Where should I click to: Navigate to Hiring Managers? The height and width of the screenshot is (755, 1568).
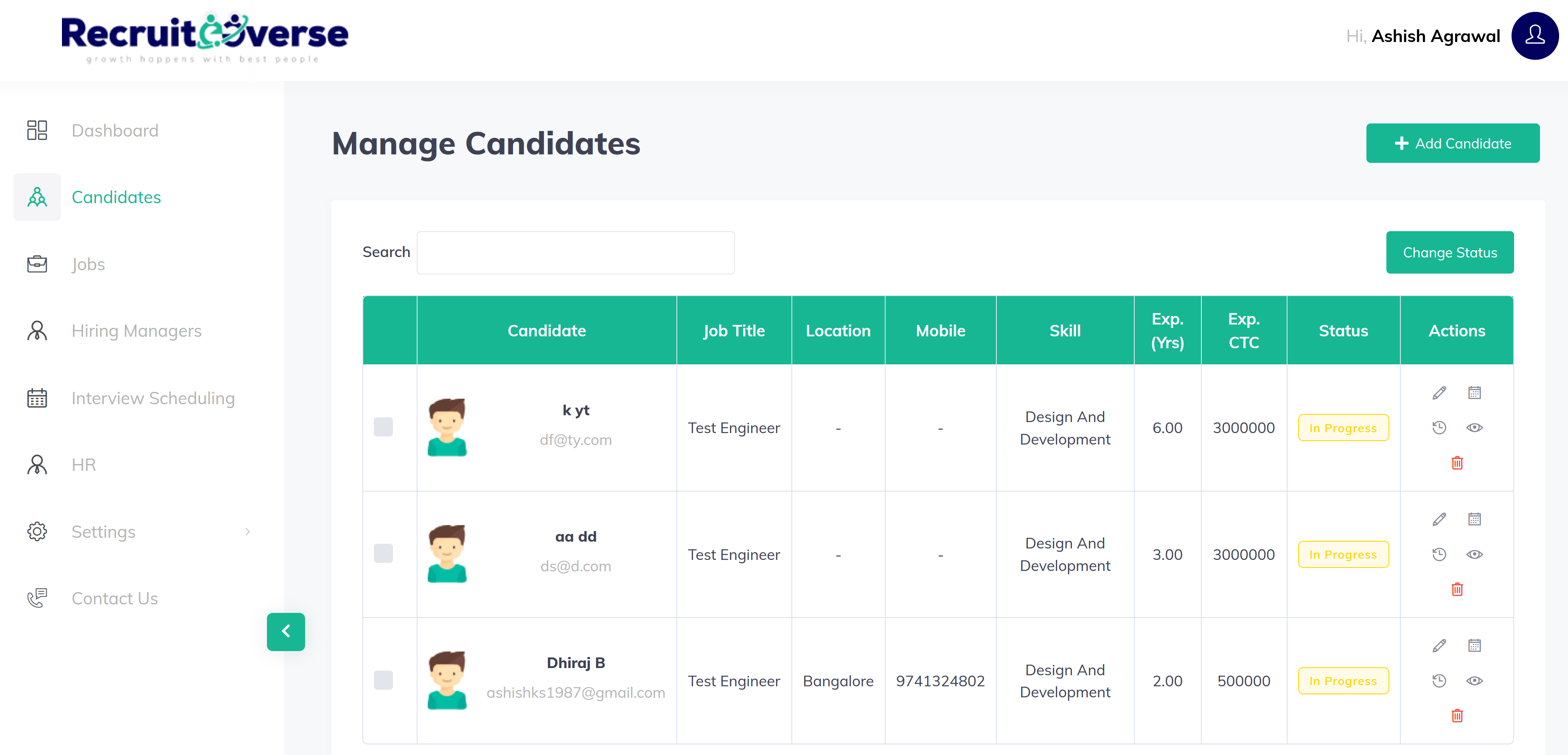pyautogui.click(x=136, y=331)
